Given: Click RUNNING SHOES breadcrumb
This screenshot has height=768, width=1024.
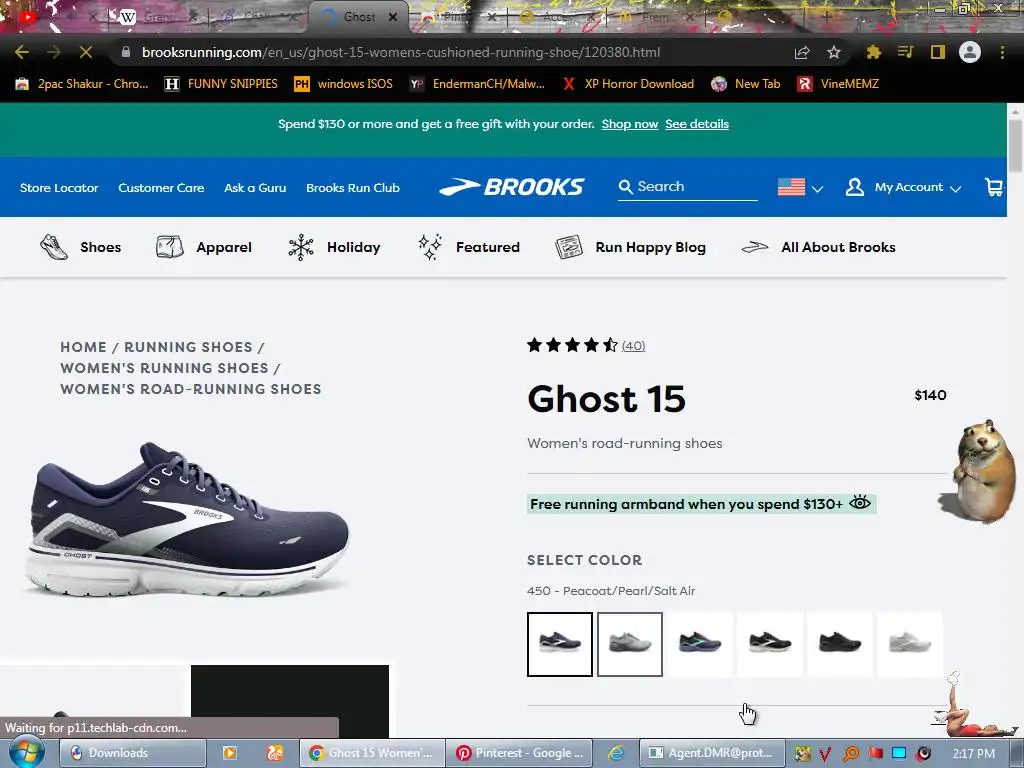Looking at the screenshot, I should pyautogui.click(x=188, y=347).
